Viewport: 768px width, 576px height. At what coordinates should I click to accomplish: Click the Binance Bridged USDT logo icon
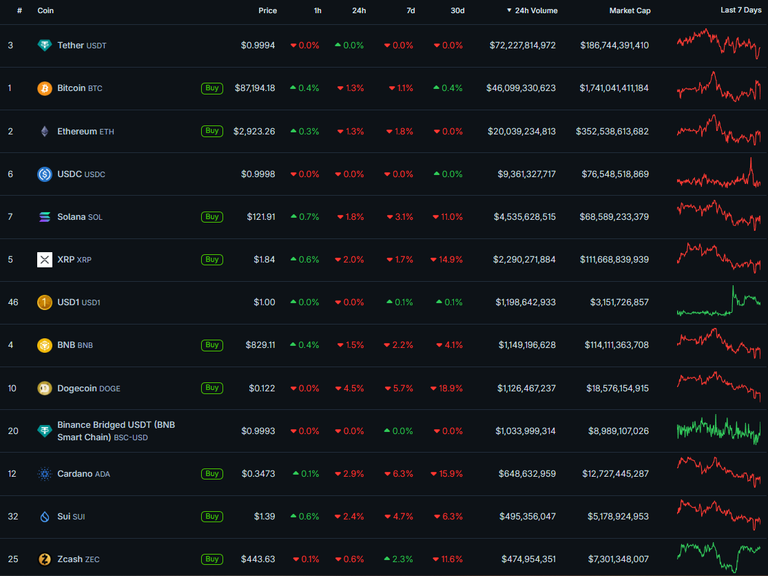click(45, 431)
